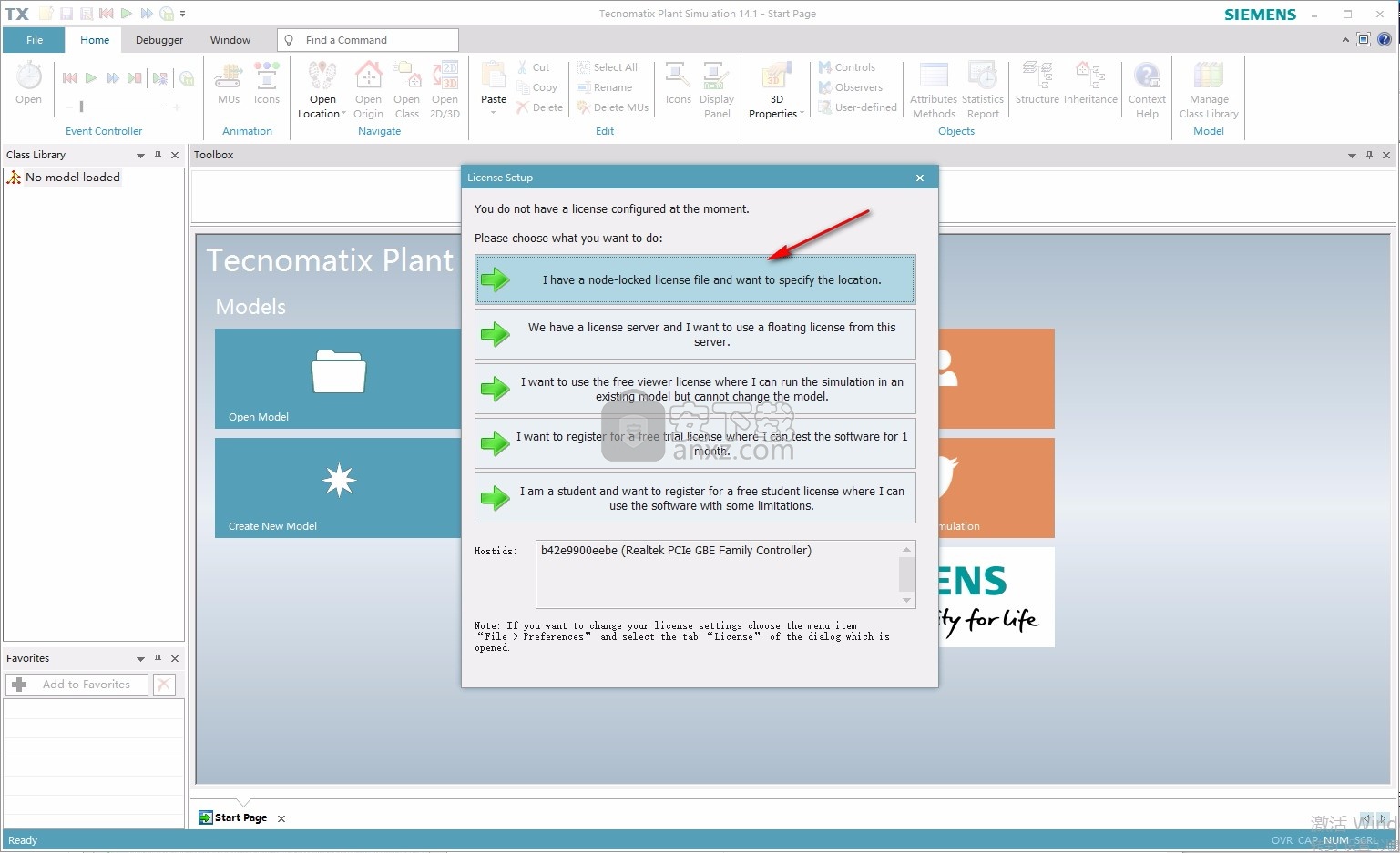The height and width of the screenshot is (853, 1400).
Task: Click the Icons editor button in Objects
Action: [x=678, y=83]
